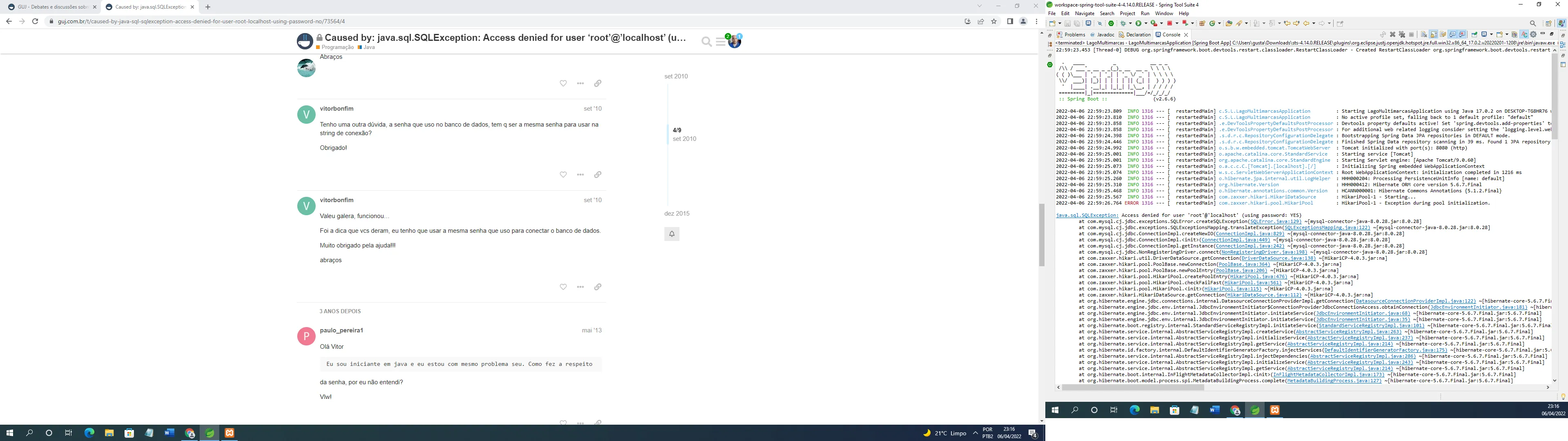Toggle Word Wrap in Console toolbar
The width and height of the screenshot is (1568, 441).
click(1443, 35)
